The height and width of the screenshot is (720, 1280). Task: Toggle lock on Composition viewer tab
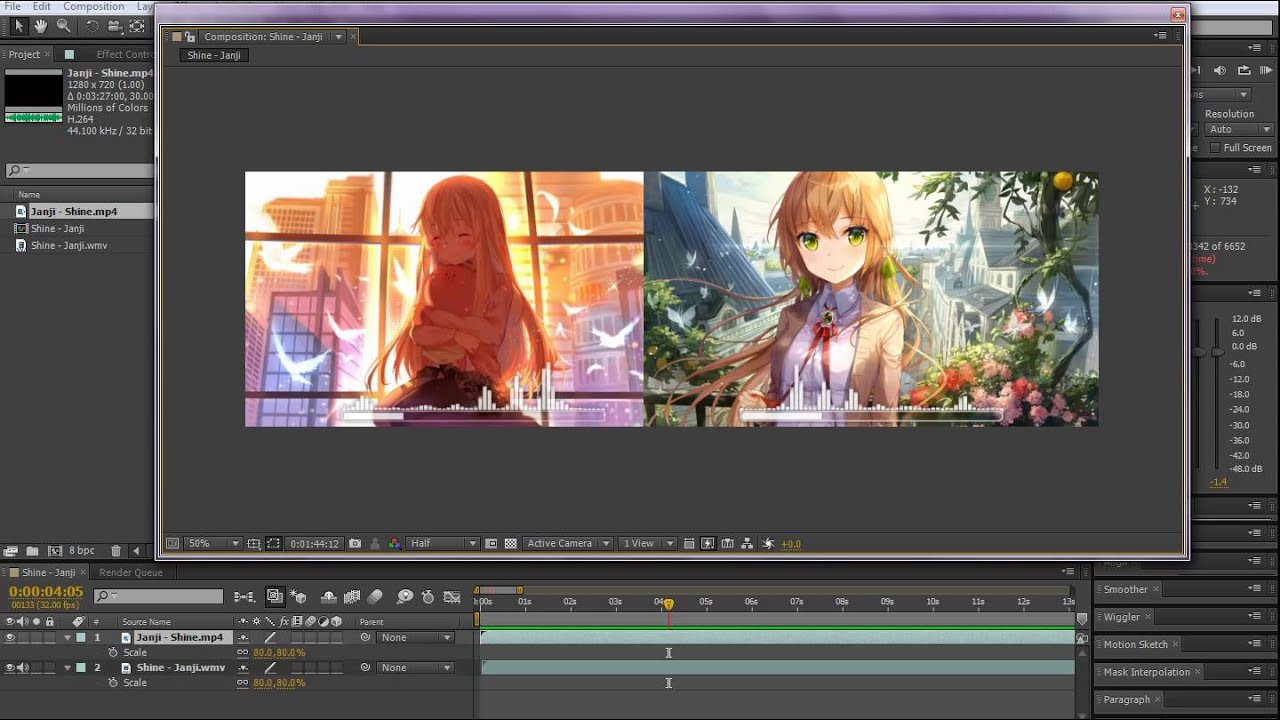pyautogui.click(x=190, y=37)
